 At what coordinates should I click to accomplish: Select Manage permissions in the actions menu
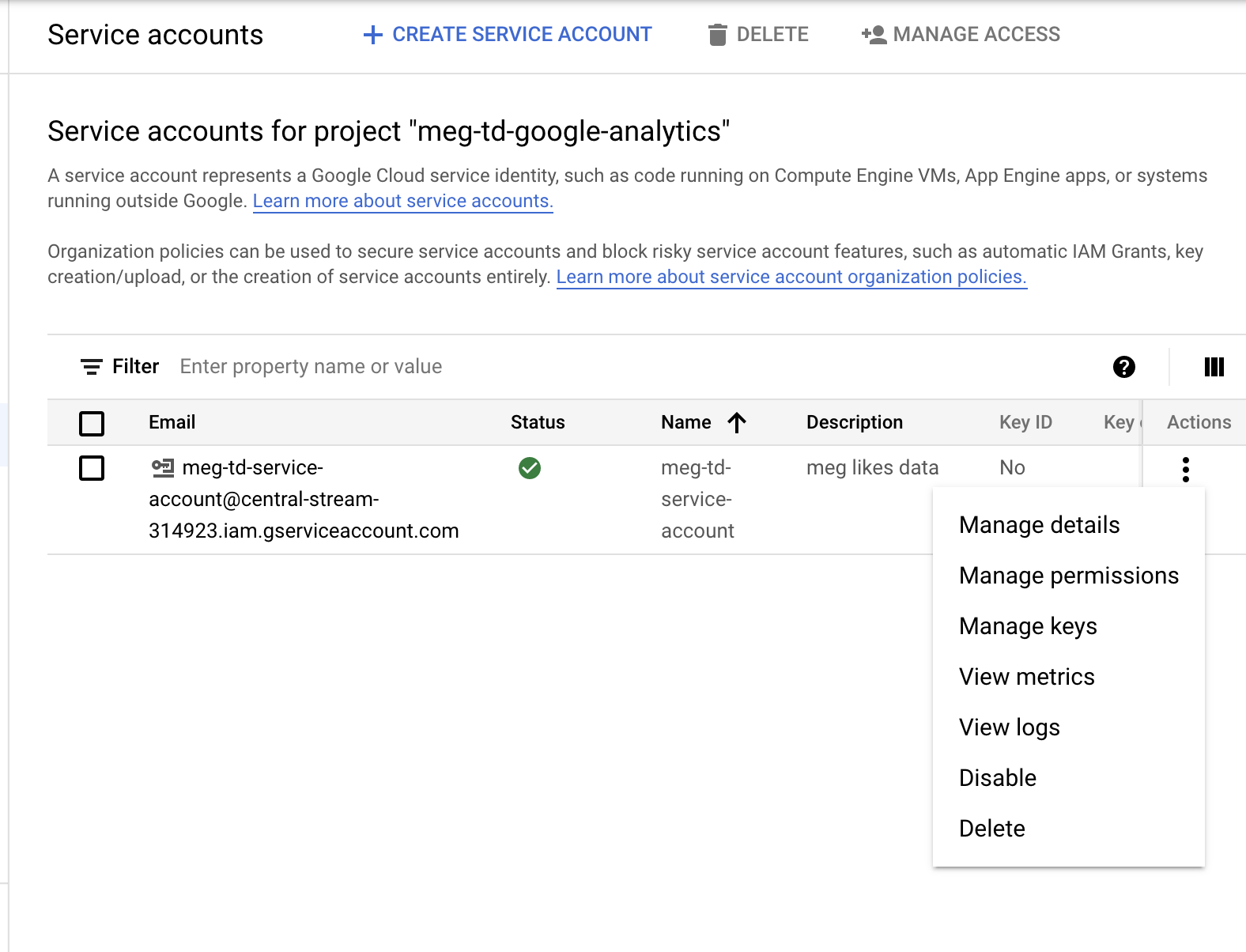1068,576
